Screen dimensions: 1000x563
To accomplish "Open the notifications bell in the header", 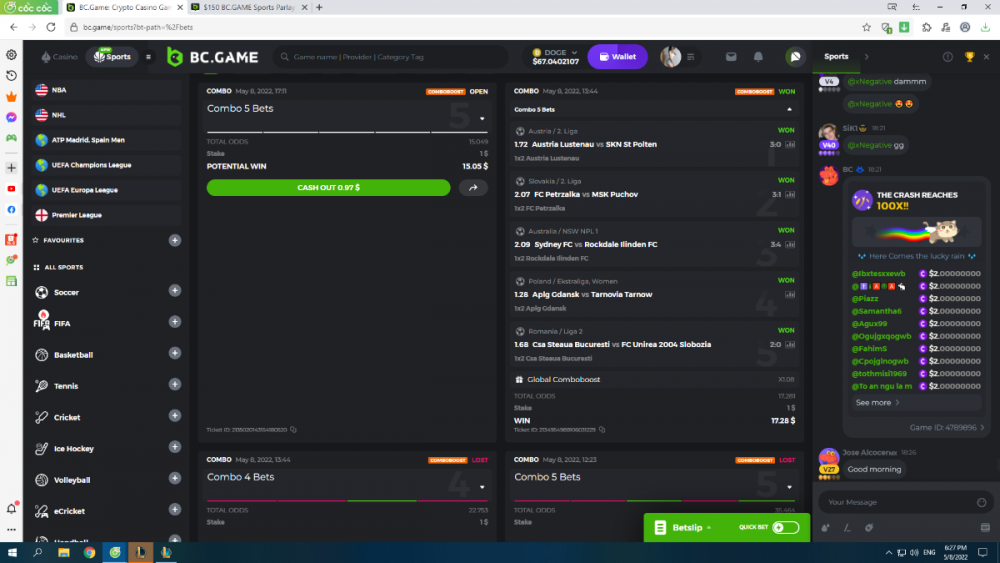I will (758, 57).
